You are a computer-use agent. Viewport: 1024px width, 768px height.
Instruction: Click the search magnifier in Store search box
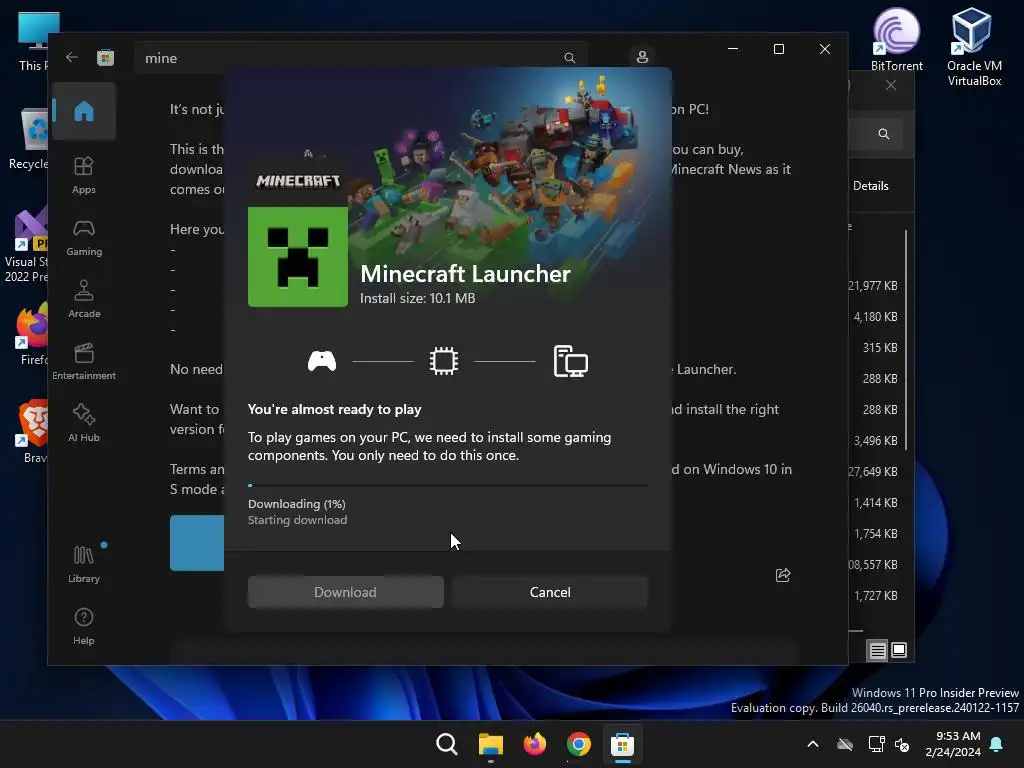[x=569, y=58]
